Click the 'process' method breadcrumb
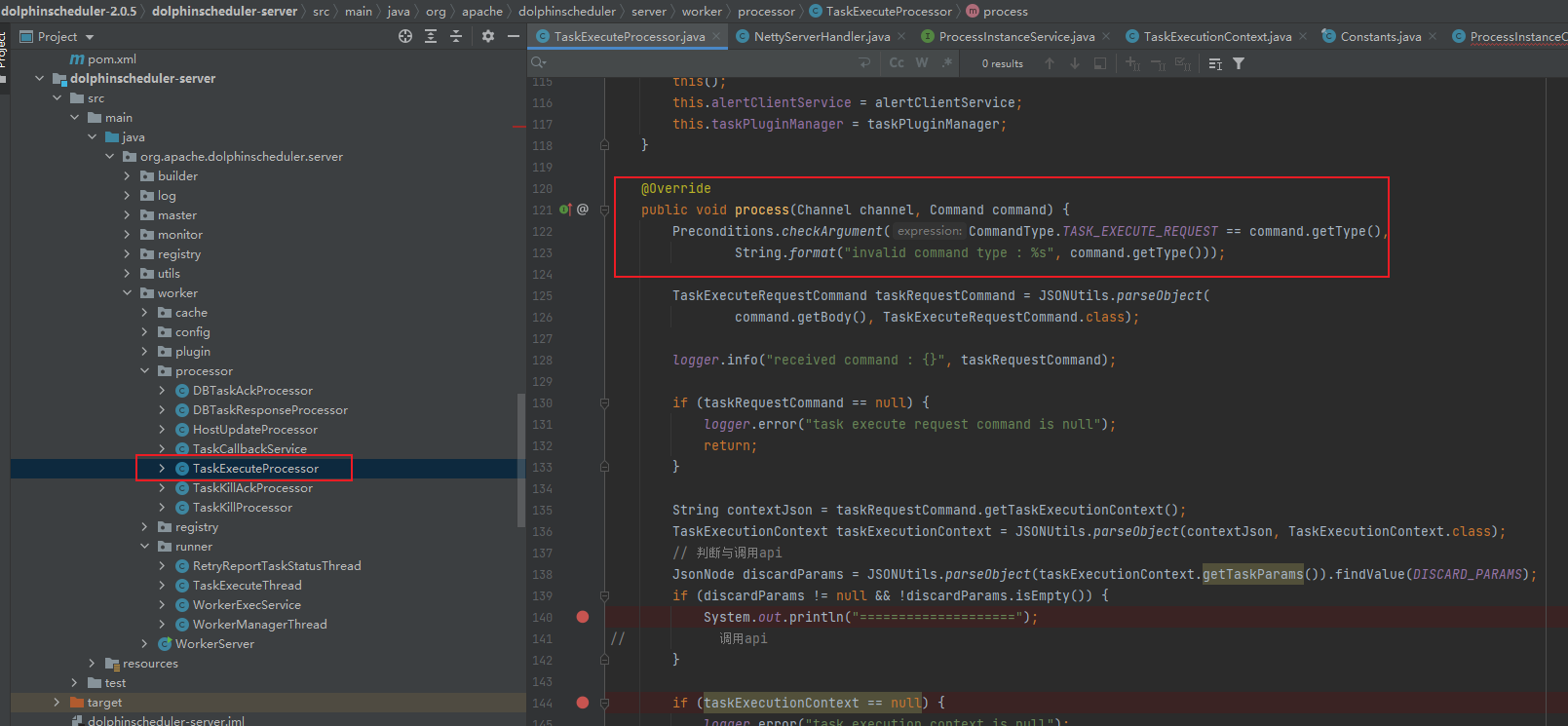Image resolution: width=1568 pixels, height=726 pixels. 1006,12
